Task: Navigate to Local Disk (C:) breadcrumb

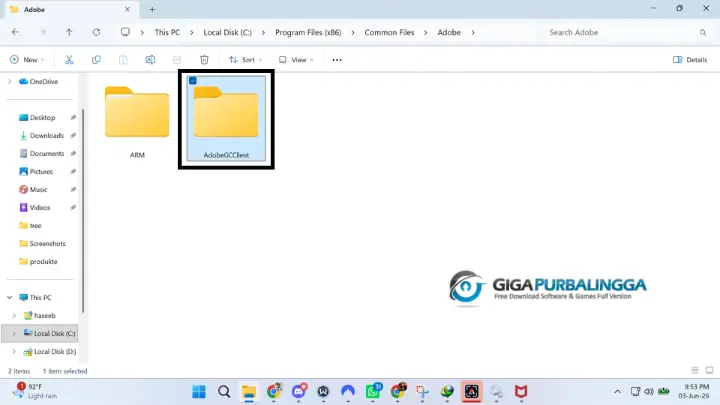Action: click(227, 33)
